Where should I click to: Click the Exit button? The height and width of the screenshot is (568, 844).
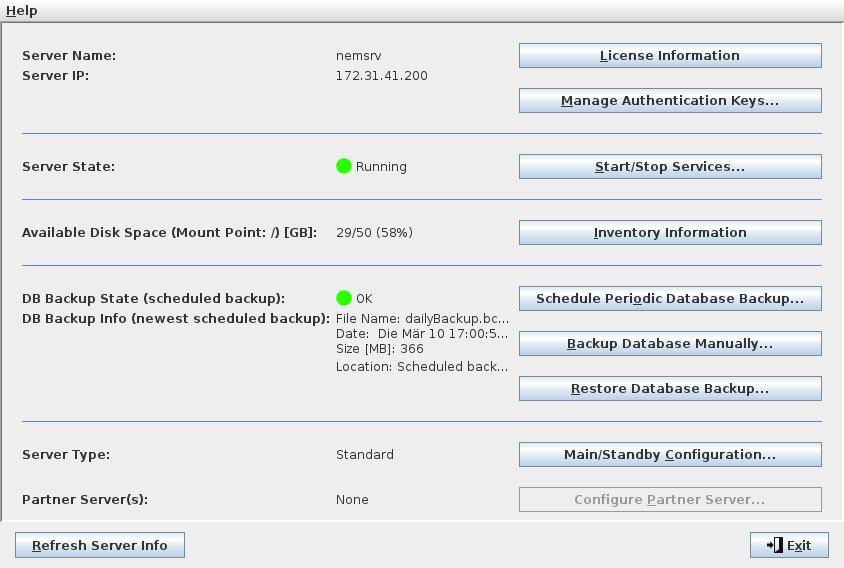[789, 545]
